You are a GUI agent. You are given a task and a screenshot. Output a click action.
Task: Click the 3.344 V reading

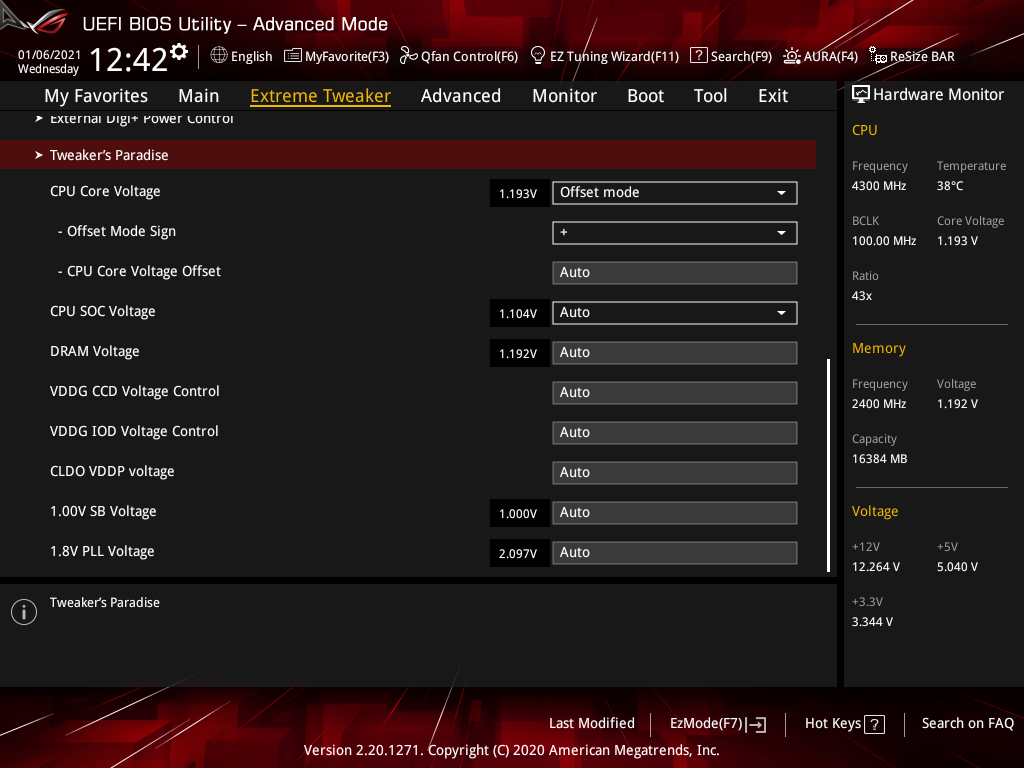pos(872,621)
